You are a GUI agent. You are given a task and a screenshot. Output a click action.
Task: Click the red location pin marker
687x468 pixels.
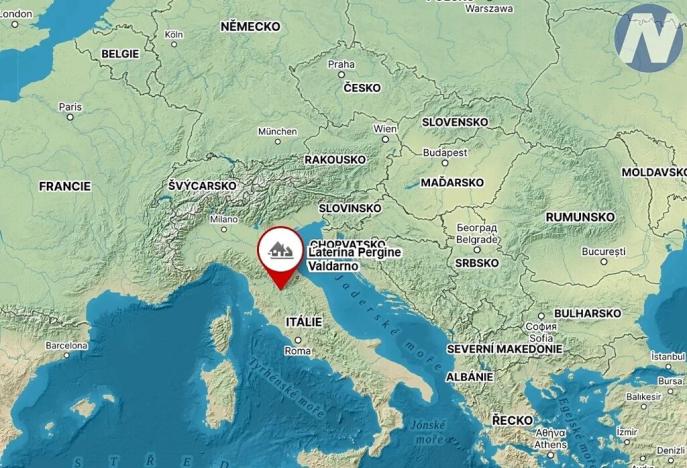pyautogui.click(x=280, y=258)
